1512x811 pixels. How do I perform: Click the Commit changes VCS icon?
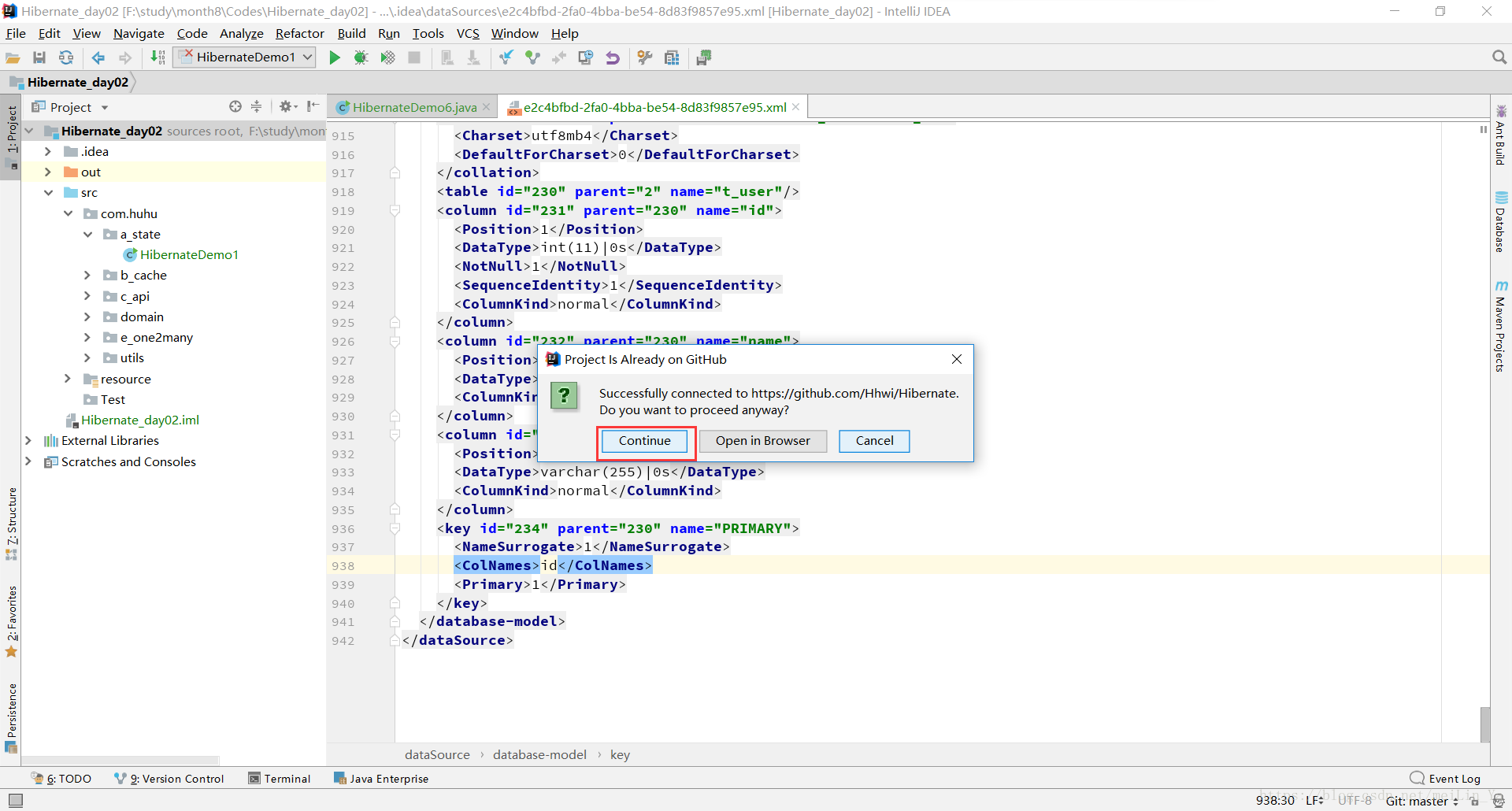pos(532,57)
